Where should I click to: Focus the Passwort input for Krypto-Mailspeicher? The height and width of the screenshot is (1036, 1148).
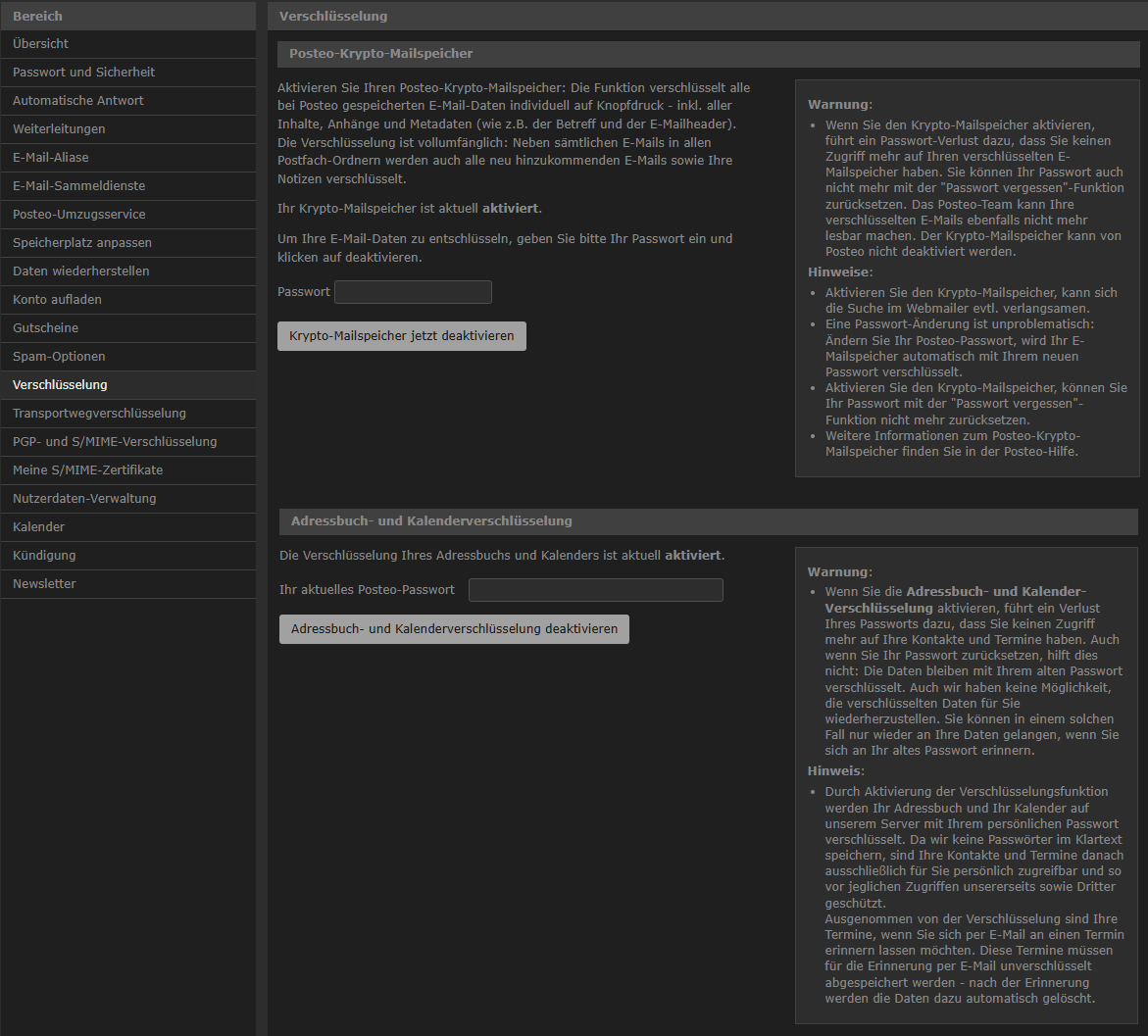(x=413, y=292)
